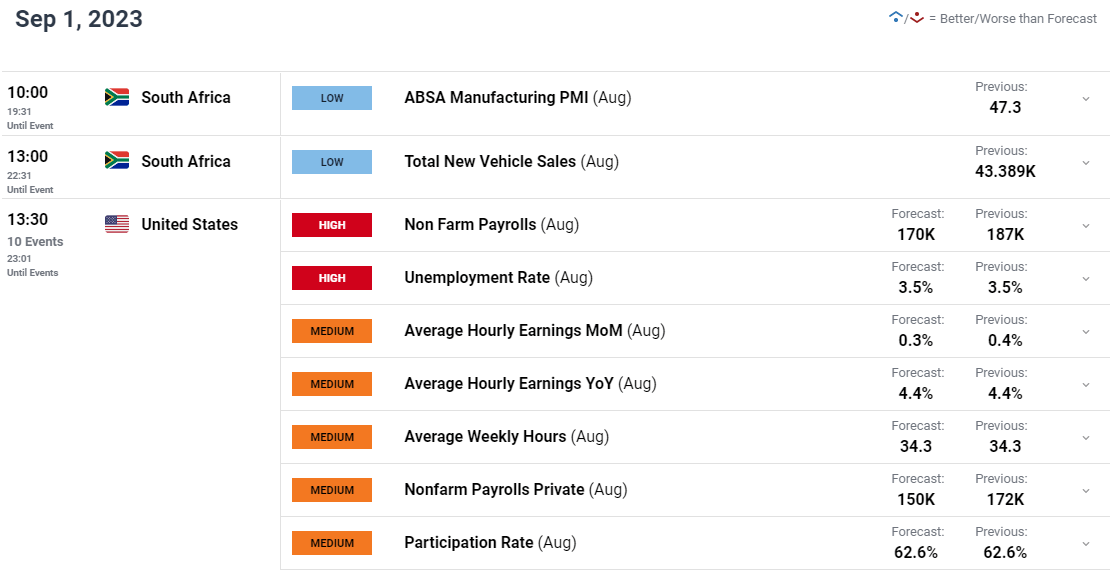
Task: Expand the Average Hourly Earnings MoM chevron
Action: coord(1085,332)
